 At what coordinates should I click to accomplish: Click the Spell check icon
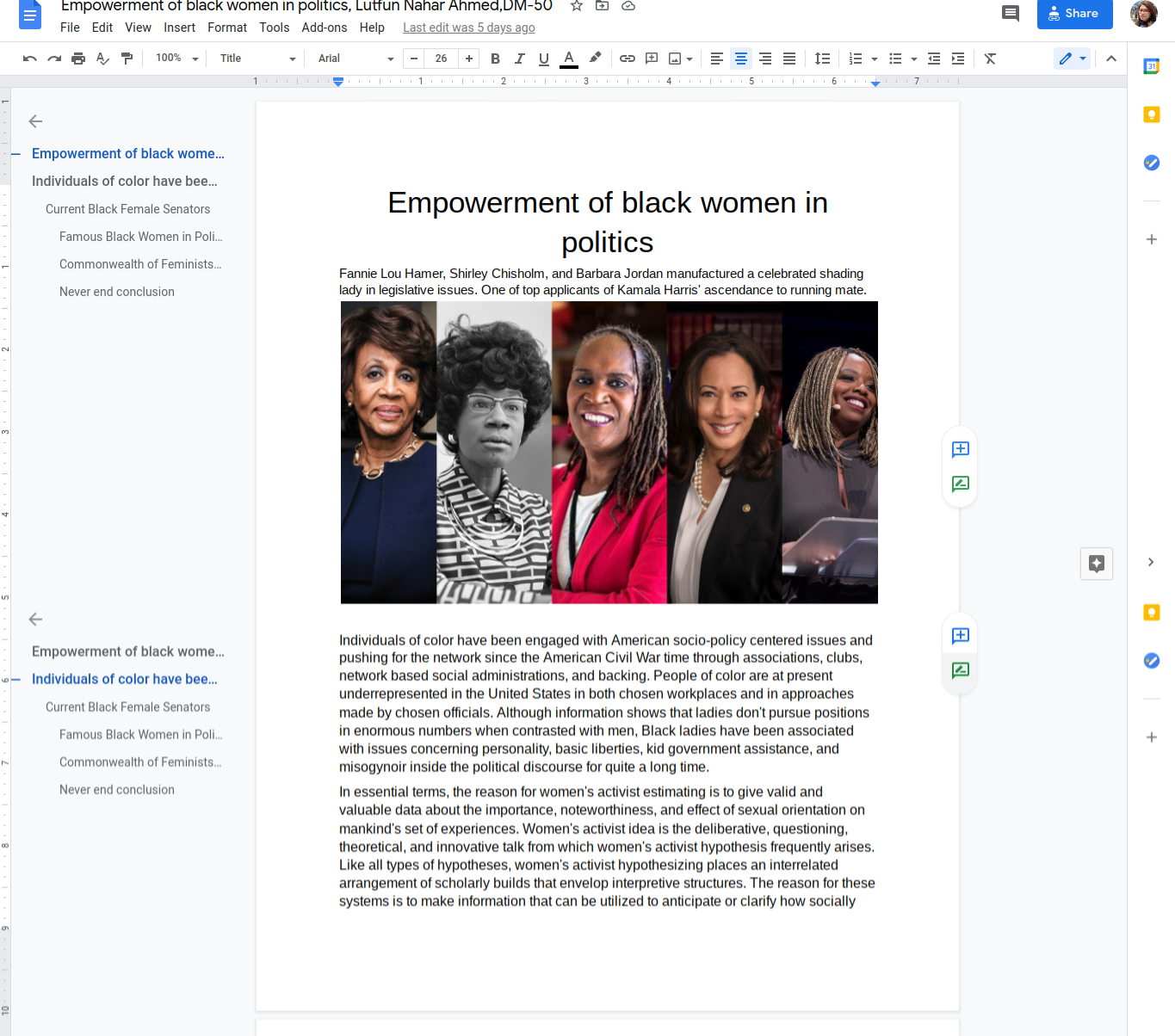pyautogui.click(x=103, y=59)
